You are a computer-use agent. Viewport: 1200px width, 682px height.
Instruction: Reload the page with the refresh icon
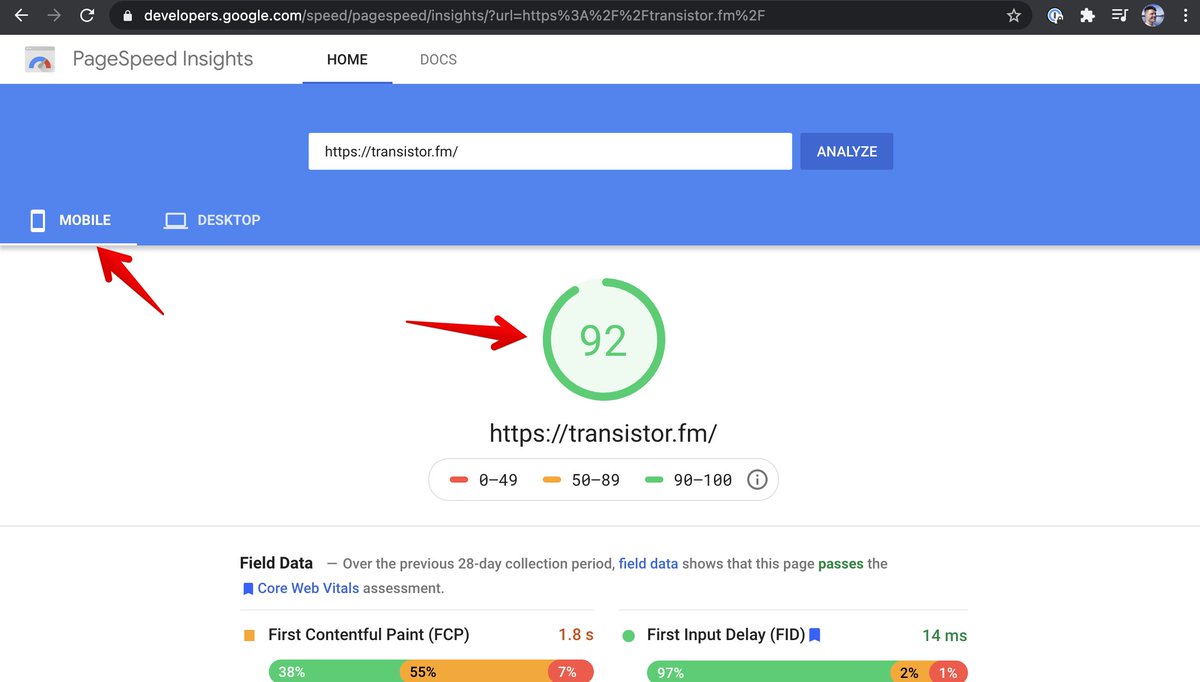pyautogui.click(x=87, y=16)
